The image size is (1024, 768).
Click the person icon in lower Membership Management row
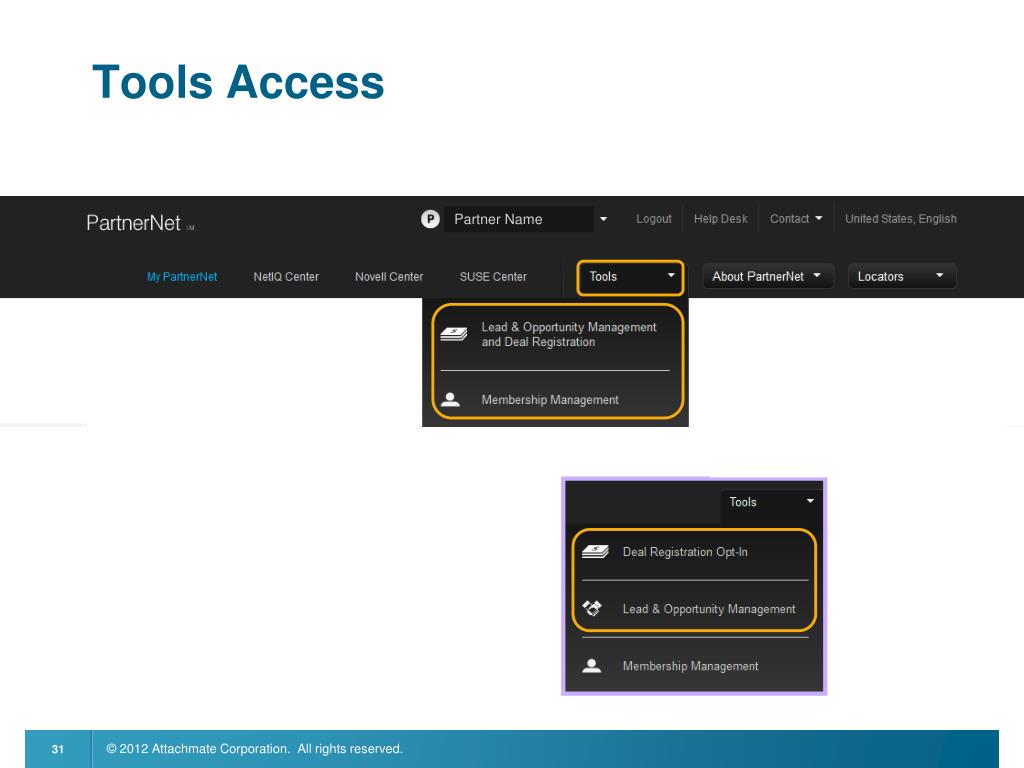click(x=592, y=665)
